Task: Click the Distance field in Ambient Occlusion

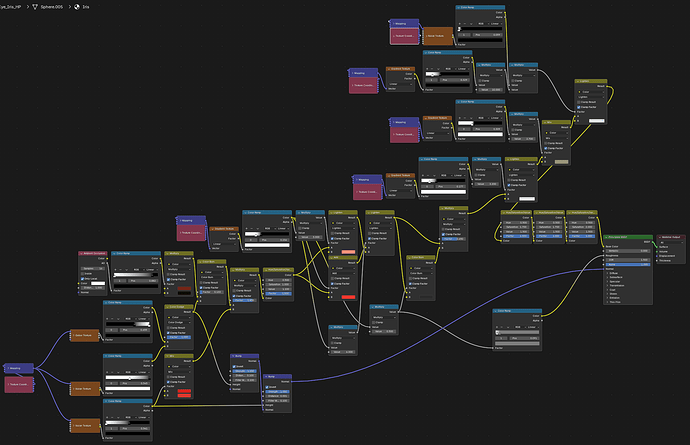Action: [93, 288]
